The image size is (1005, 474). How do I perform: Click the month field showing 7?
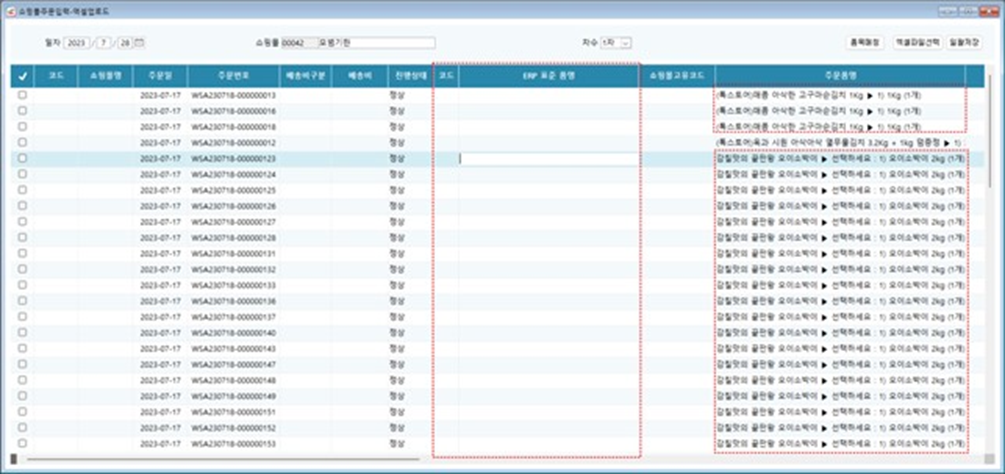click(105, 43)
